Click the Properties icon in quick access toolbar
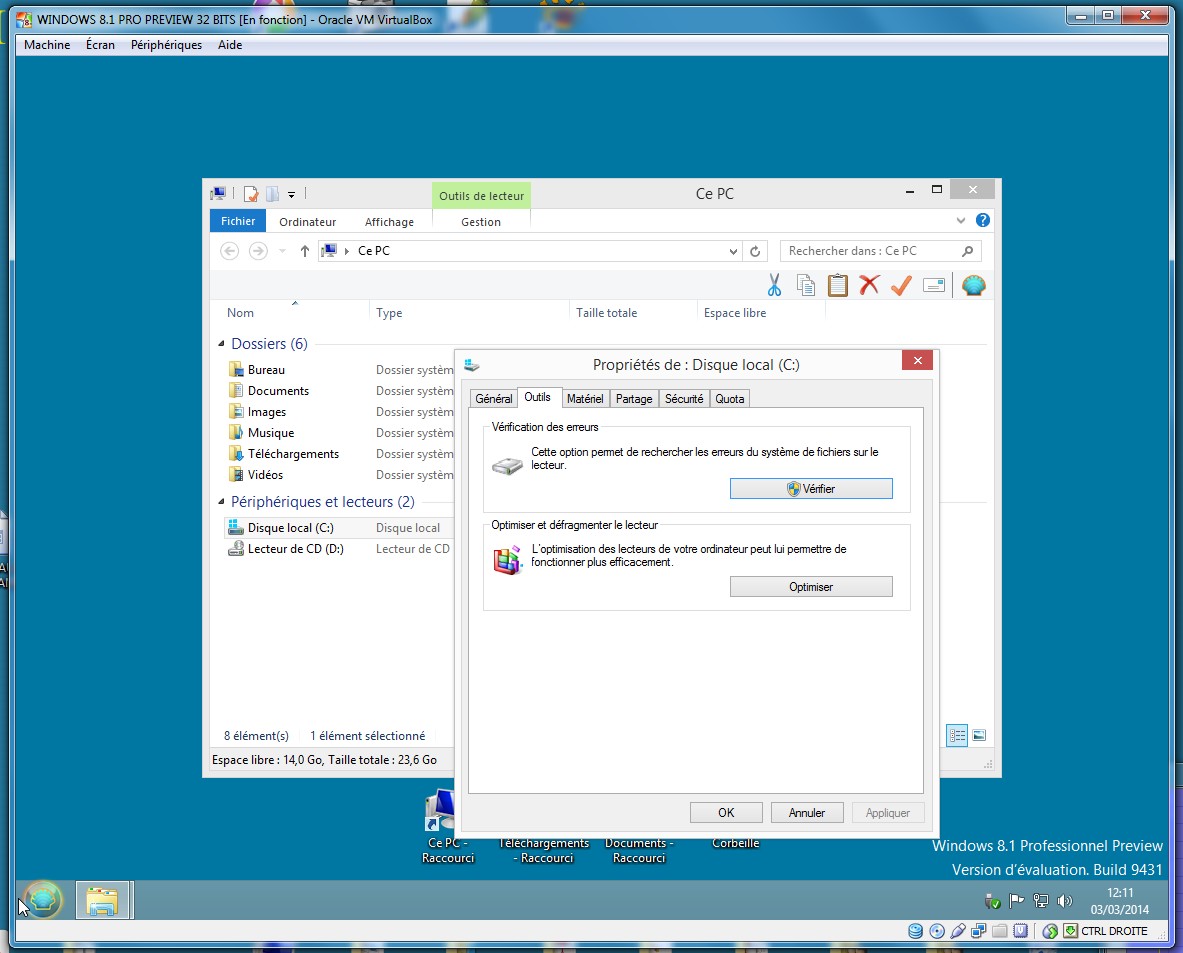The height and width of the screenshot is (953, 1183). click(x=250, y=194)
